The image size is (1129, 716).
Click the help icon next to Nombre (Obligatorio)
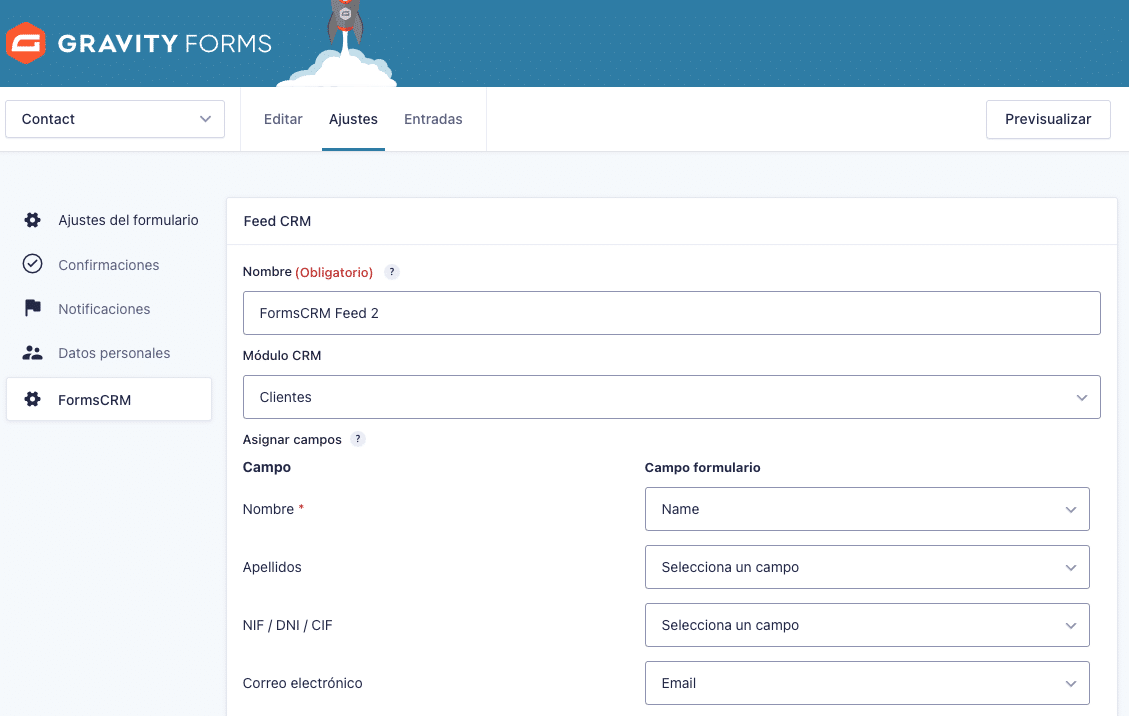(392, 272)
